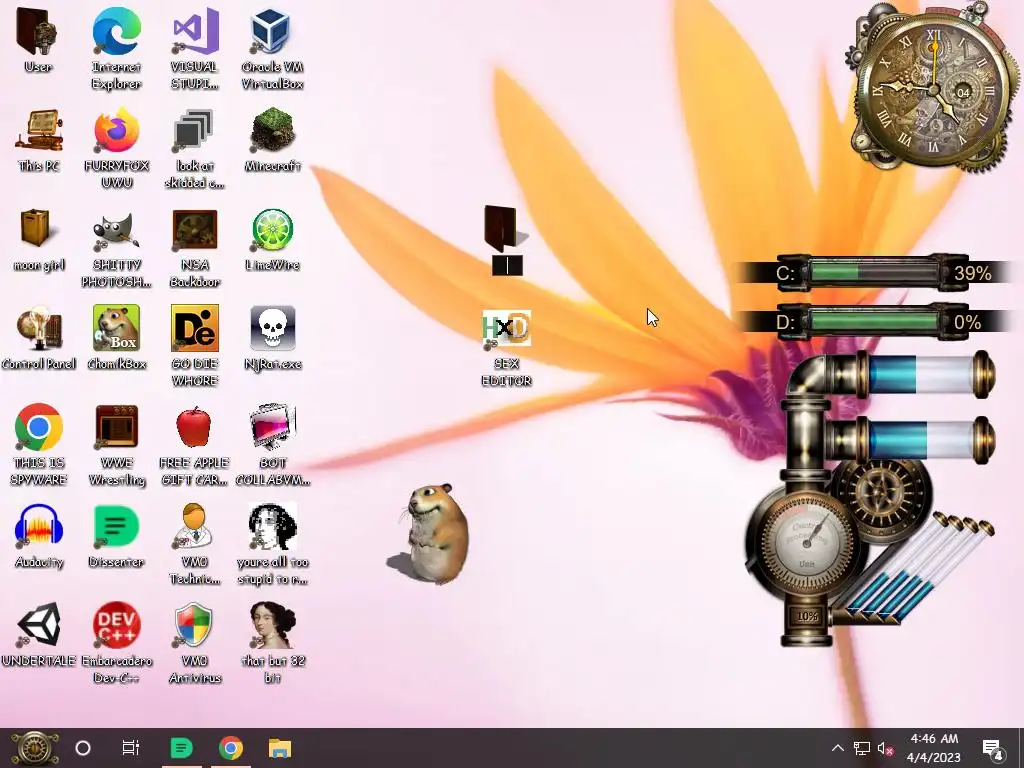This screenshot has width=1024, height=768.
Task: Launch the Audacity shortcut
Action: pyautogui.click(x=38, y=526)
